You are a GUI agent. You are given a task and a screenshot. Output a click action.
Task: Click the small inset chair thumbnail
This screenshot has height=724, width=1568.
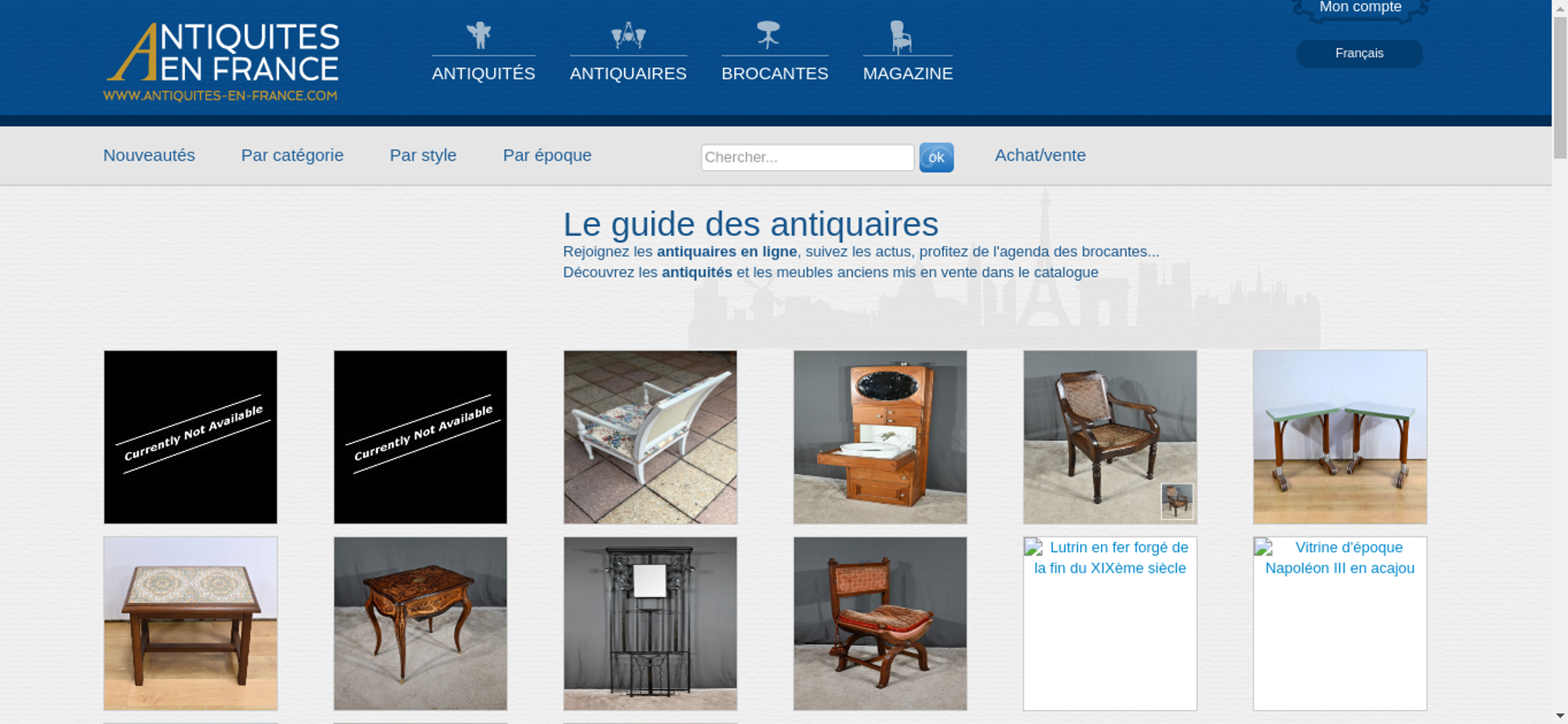pyautogui.click(x=1177, y=501)
